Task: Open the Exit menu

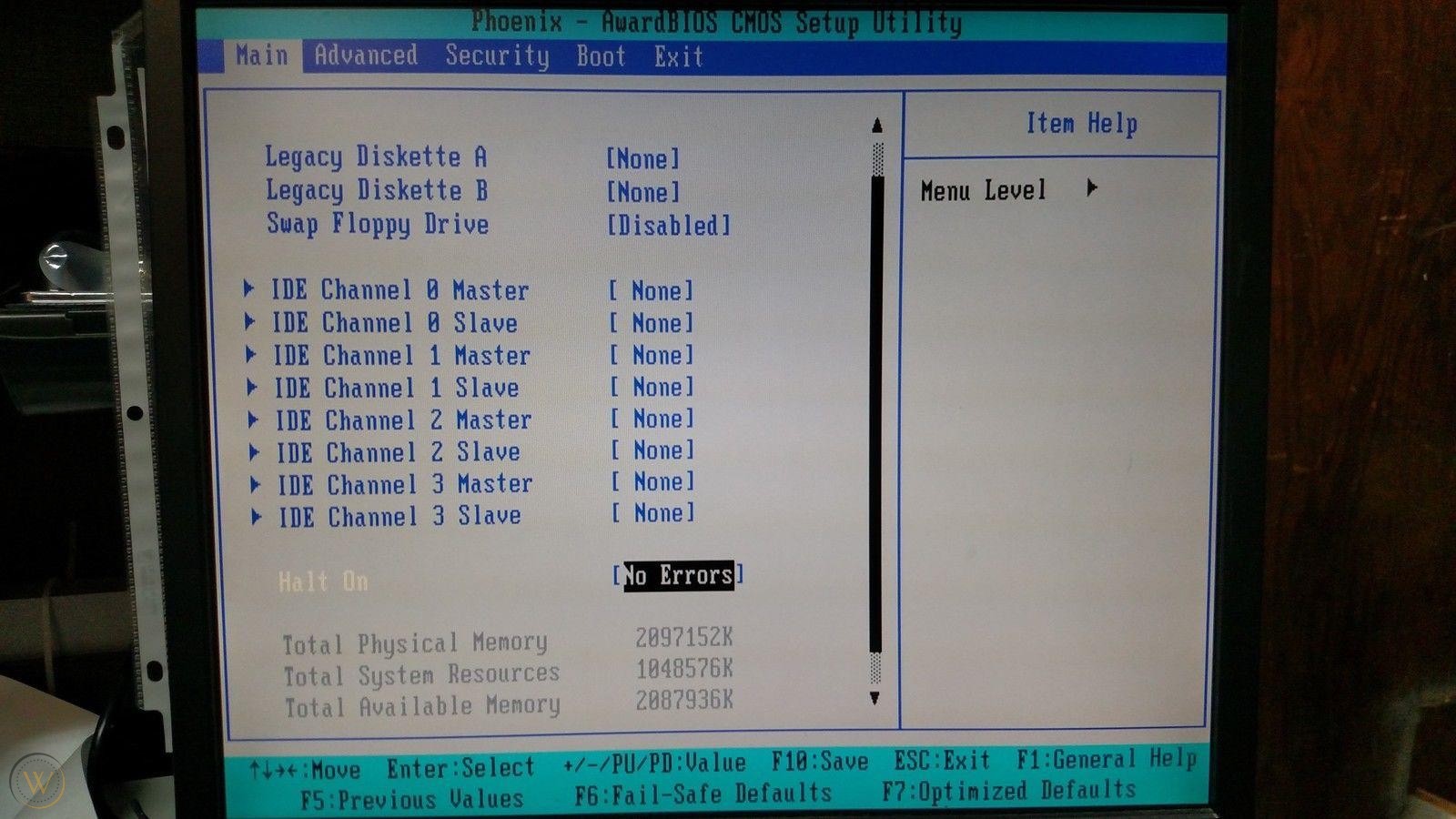Action: pos(677,56)
